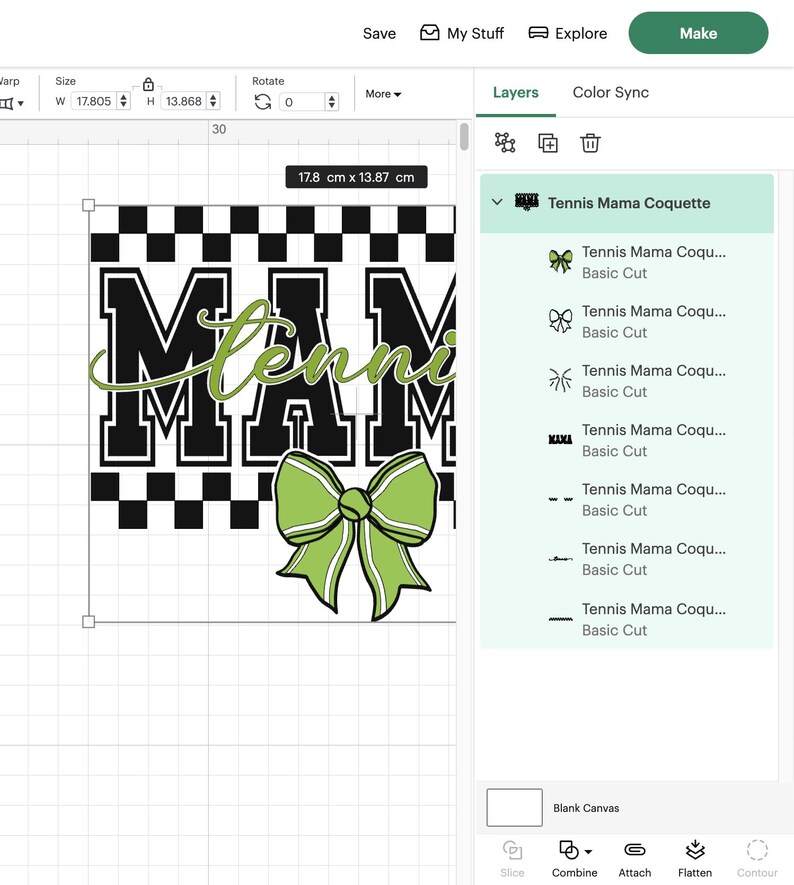This screenshot has width=794, height=885.
Task: Collapse the Tennis Mama Coquette group
Action: [497, 202]
